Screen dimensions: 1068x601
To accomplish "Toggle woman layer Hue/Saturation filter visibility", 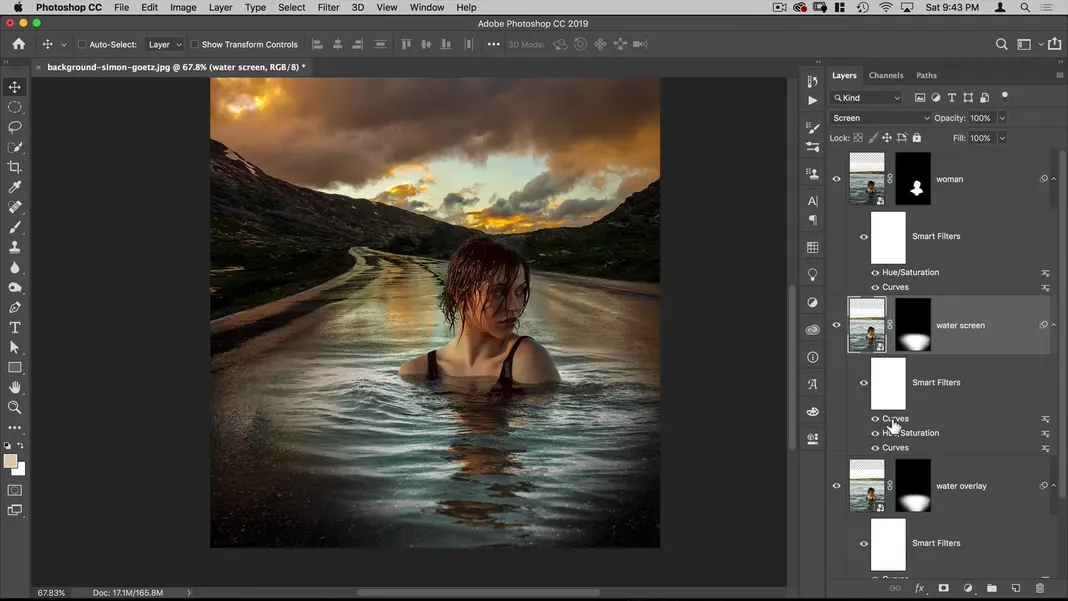I will (875, 273).
